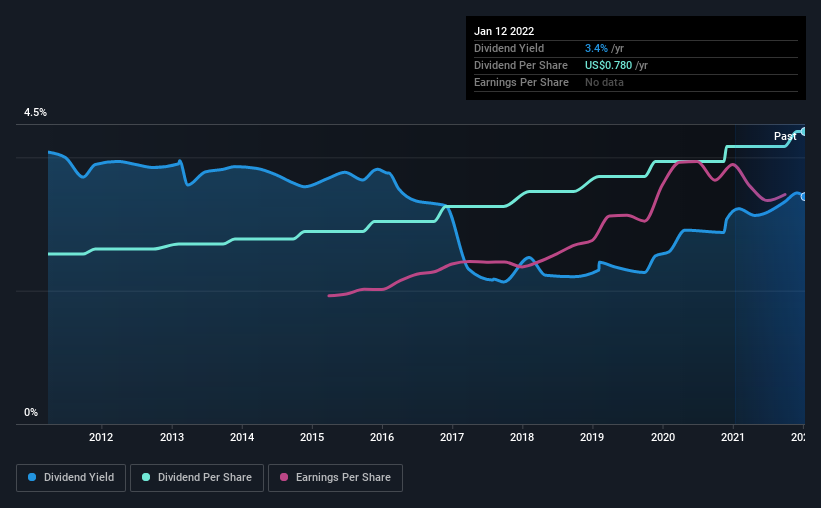Click the pink Earnings Per Share legend dot

coord(284,477)
